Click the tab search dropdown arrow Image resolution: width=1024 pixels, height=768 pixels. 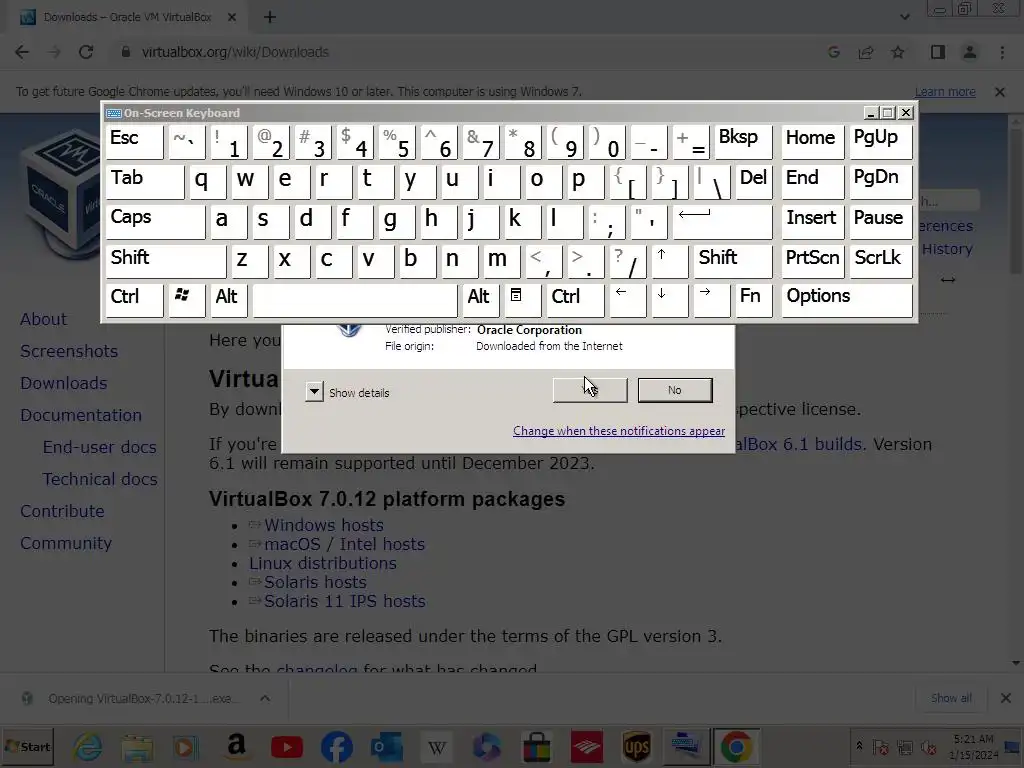pos(904,17)
